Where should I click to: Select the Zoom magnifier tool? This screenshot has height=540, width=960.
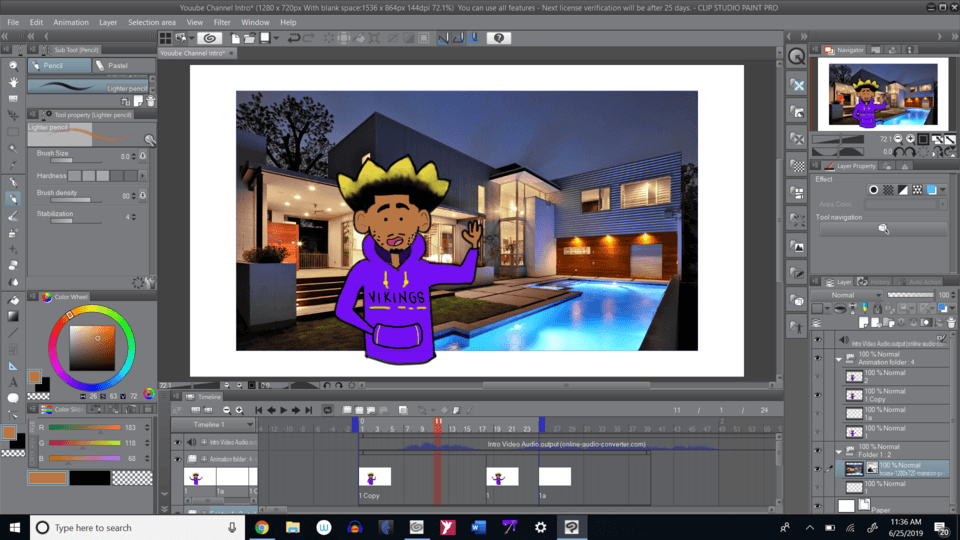point(13,65)
